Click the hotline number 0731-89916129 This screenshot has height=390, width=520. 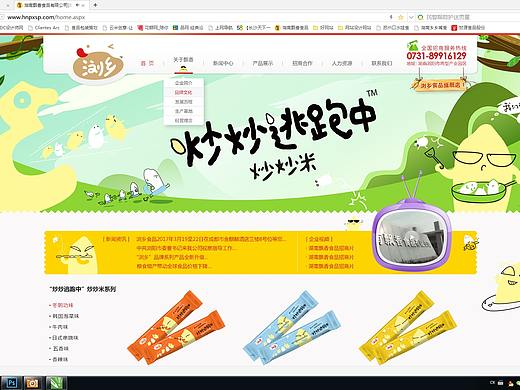click(436, 56)
